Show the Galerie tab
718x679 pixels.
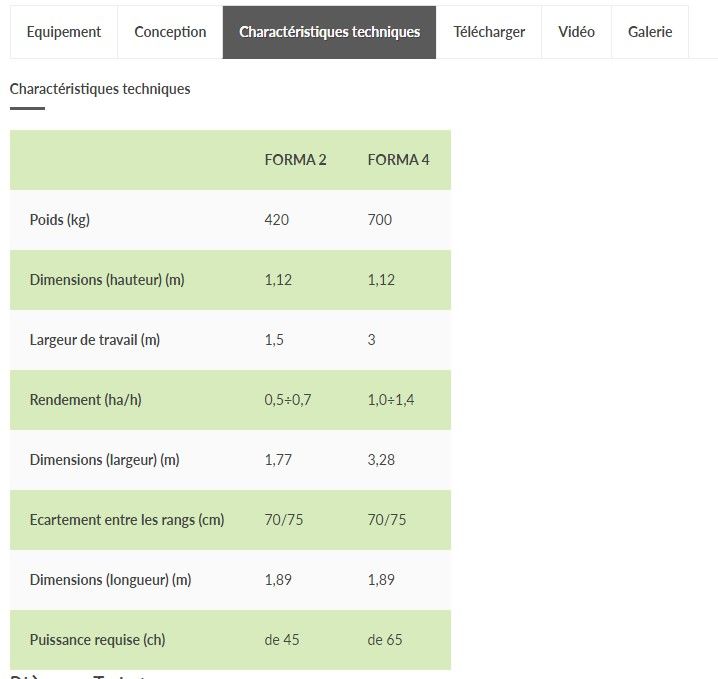[x=650, y=32]
